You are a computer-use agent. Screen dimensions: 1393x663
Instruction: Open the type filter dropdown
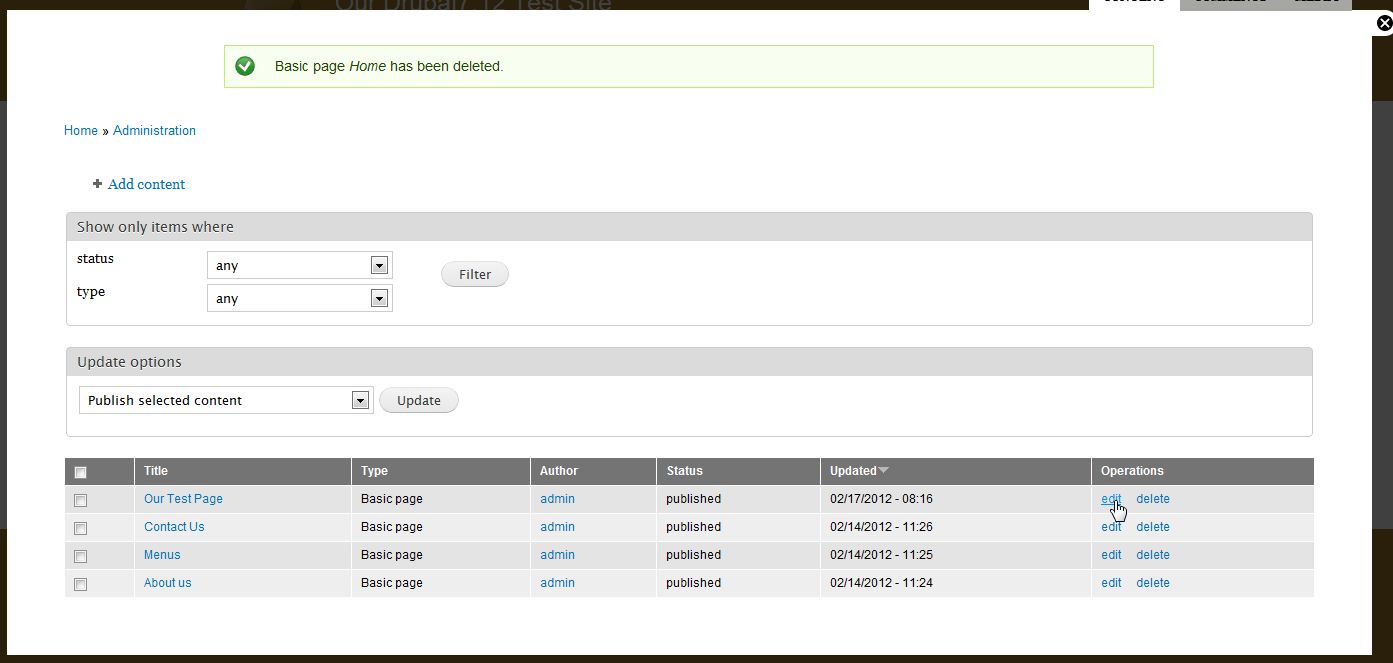coord(299,298)
